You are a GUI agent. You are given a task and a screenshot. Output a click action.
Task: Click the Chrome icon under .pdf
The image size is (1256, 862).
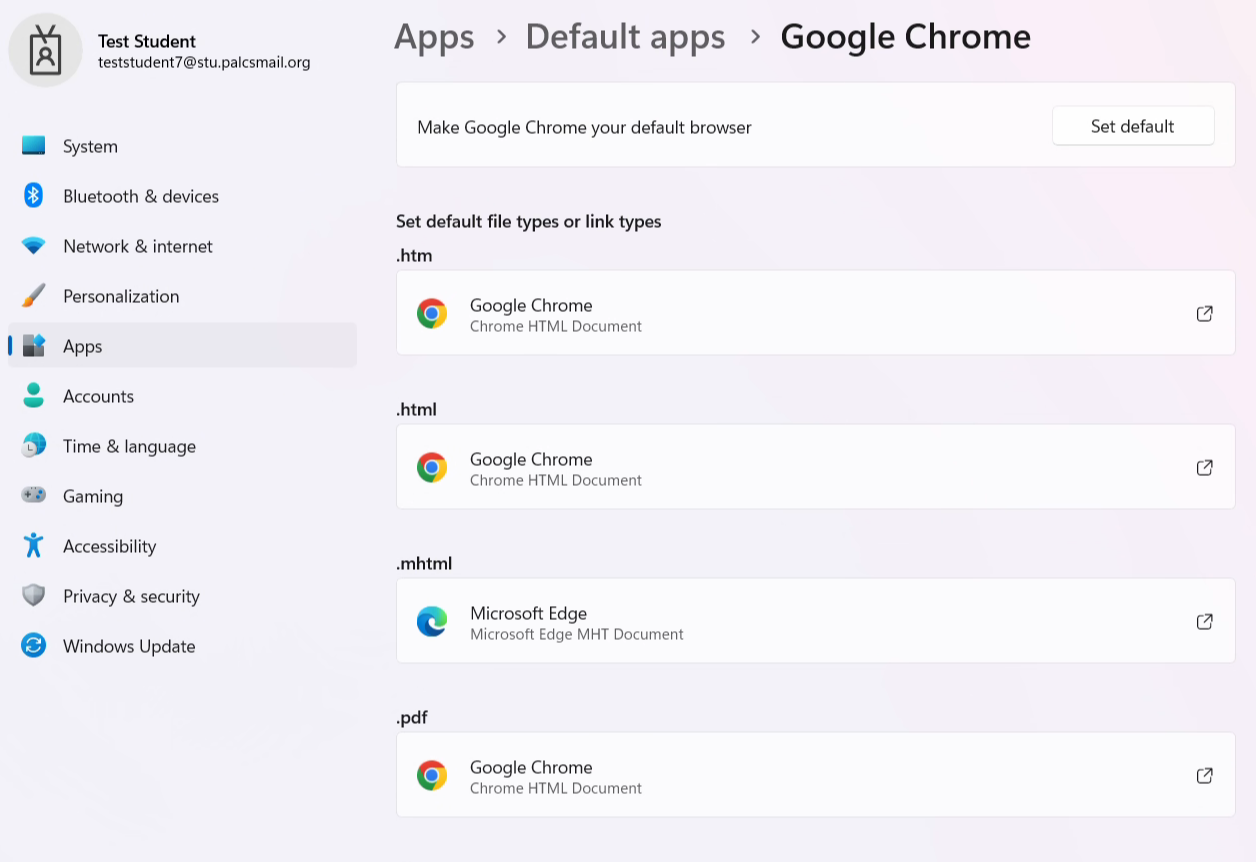tap(432, 775)
